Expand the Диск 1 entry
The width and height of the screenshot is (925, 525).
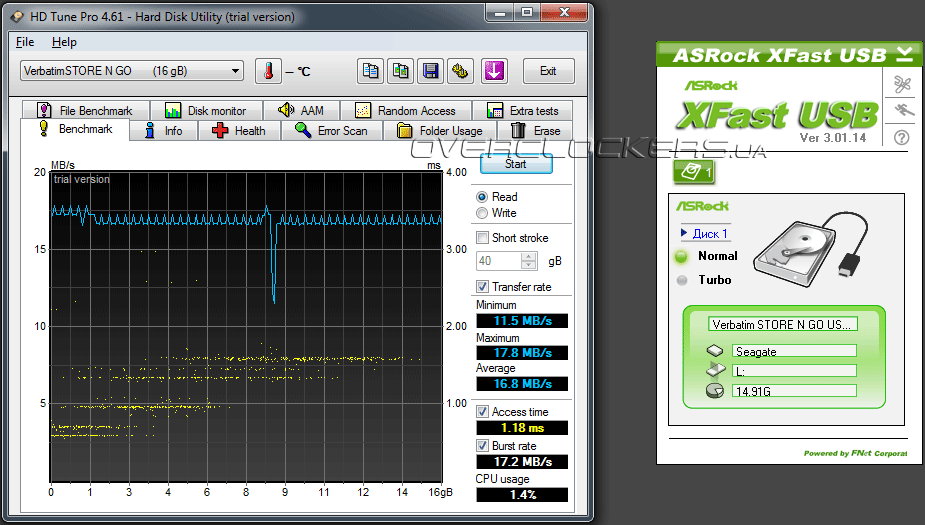coord(707,234)
